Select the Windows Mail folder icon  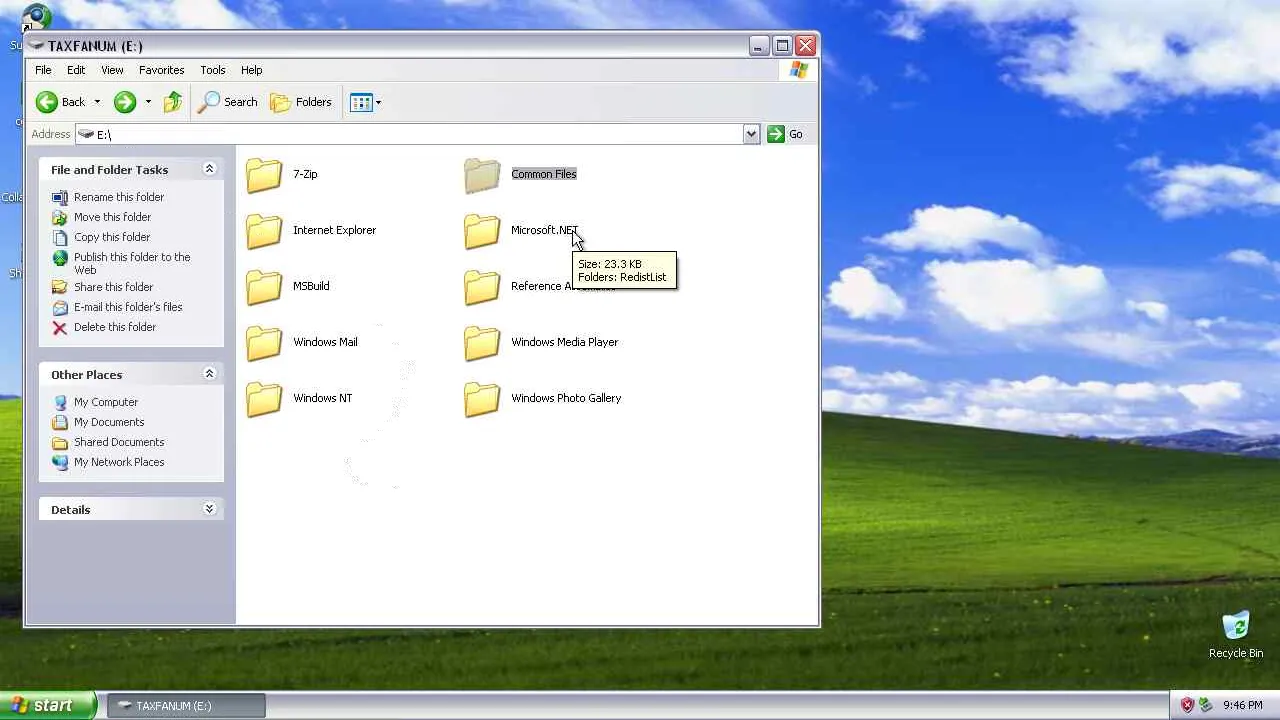click(x=264, y=343)
